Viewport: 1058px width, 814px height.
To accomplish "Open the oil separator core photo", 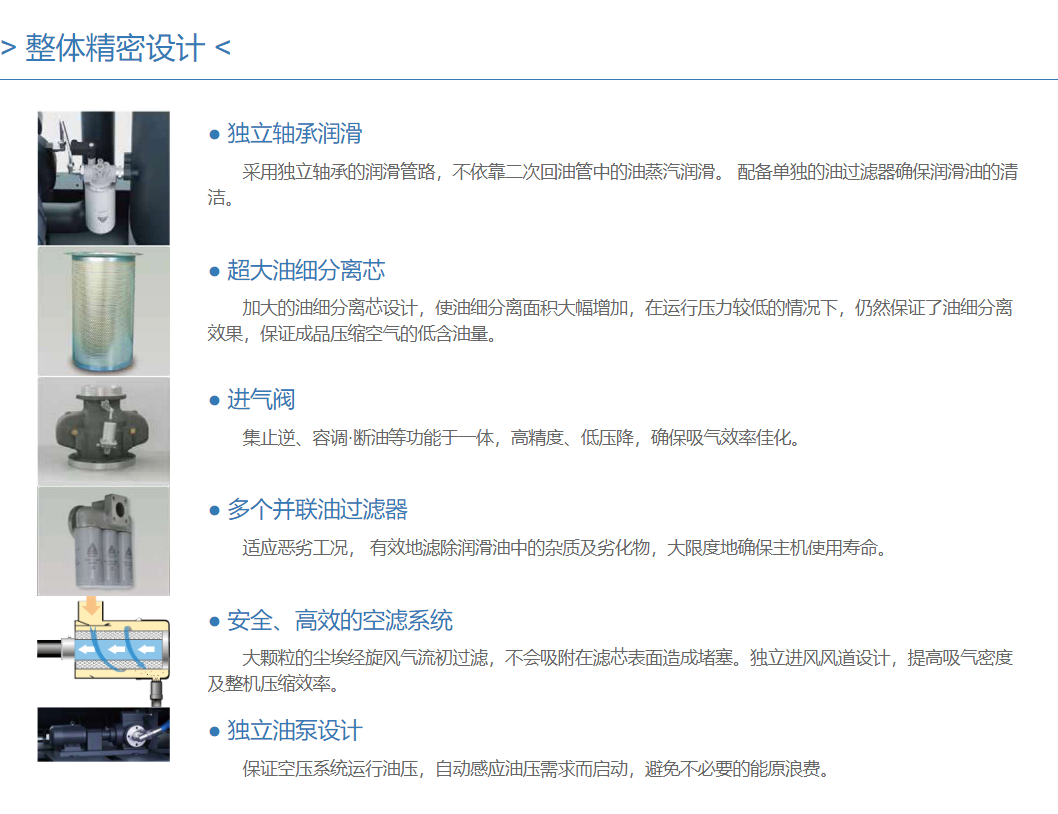I will pos(104,310).
